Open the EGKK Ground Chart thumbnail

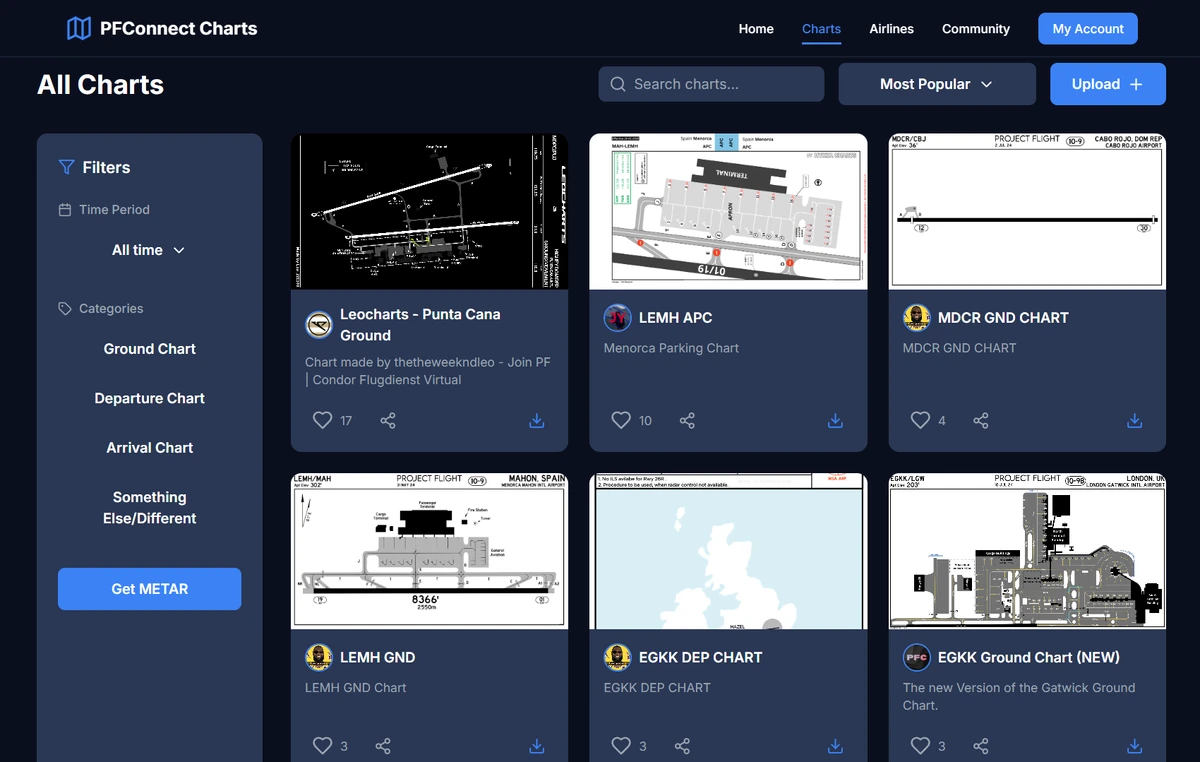click(x=1026, y=551)
